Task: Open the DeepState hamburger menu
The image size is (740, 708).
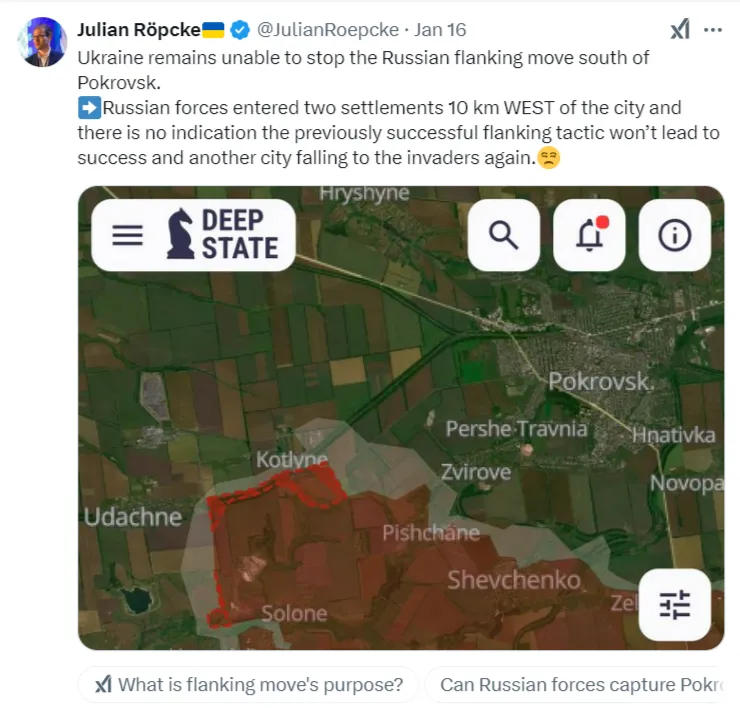Action: [x=127, y=235]
